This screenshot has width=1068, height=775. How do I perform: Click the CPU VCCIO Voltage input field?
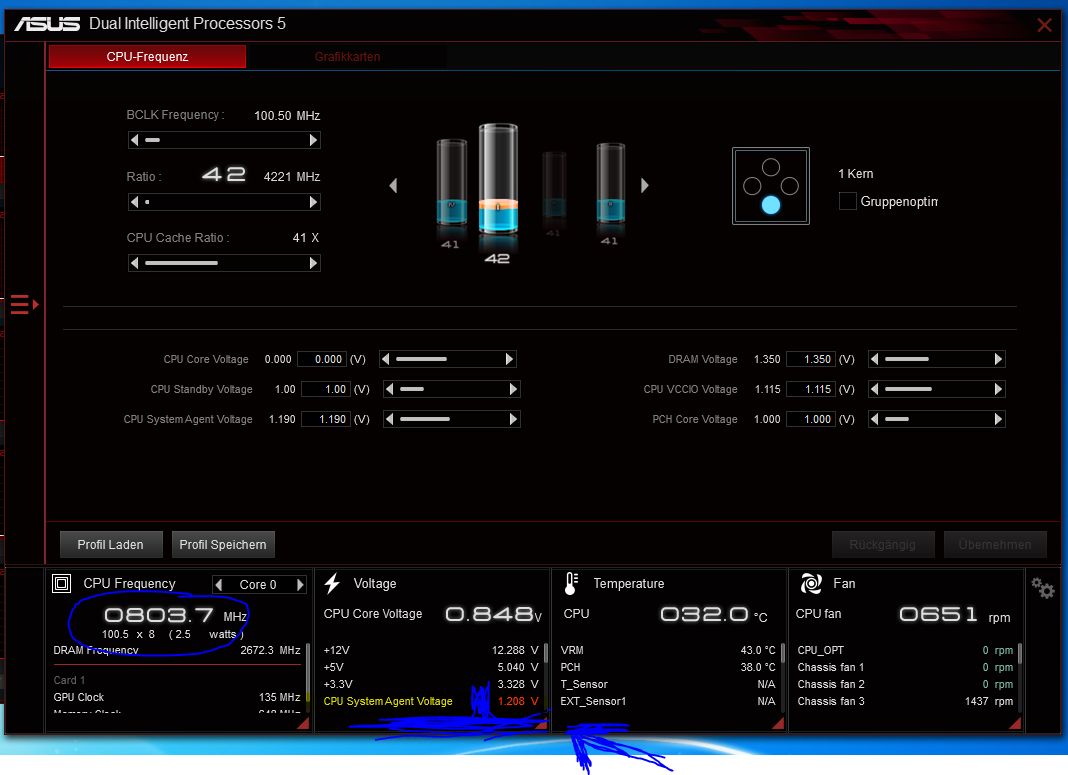click(811, 389)
